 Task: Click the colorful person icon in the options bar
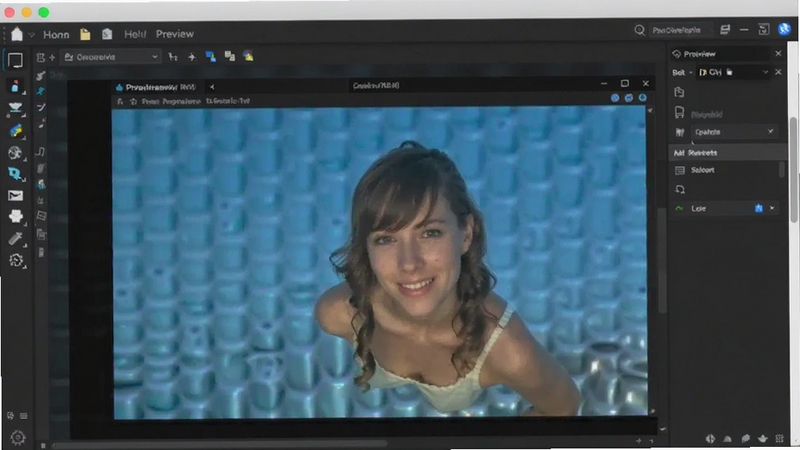tap(248, 57)
